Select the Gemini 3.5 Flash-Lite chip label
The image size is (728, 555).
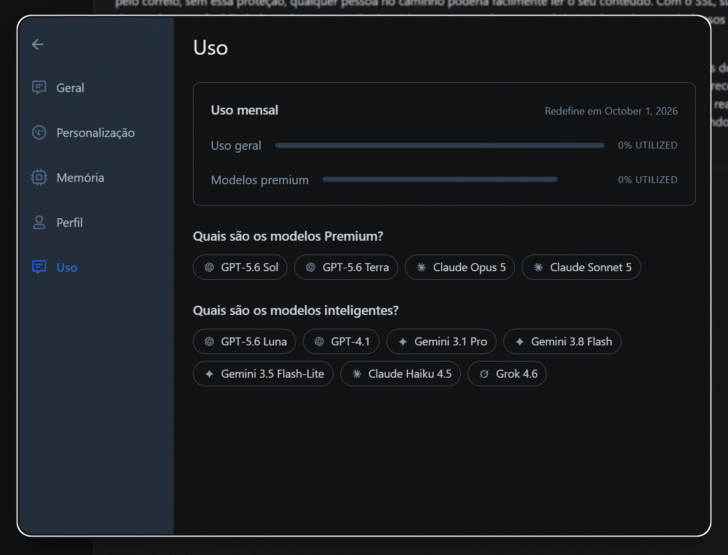click(x=272, y=374)
